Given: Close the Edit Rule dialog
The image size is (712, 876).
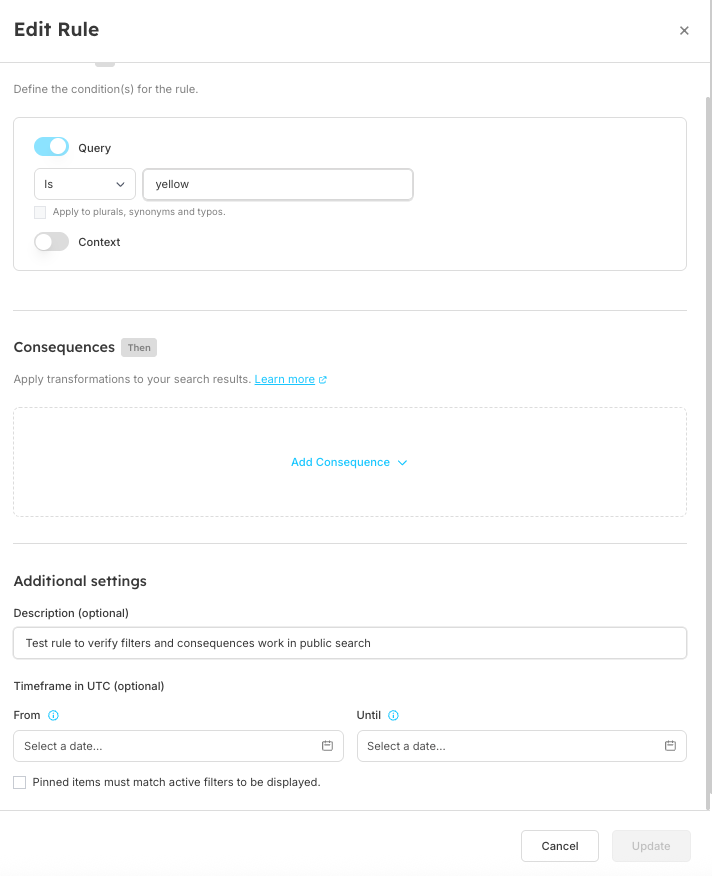Looking at the screenshot, I should [x=684, y=31].
